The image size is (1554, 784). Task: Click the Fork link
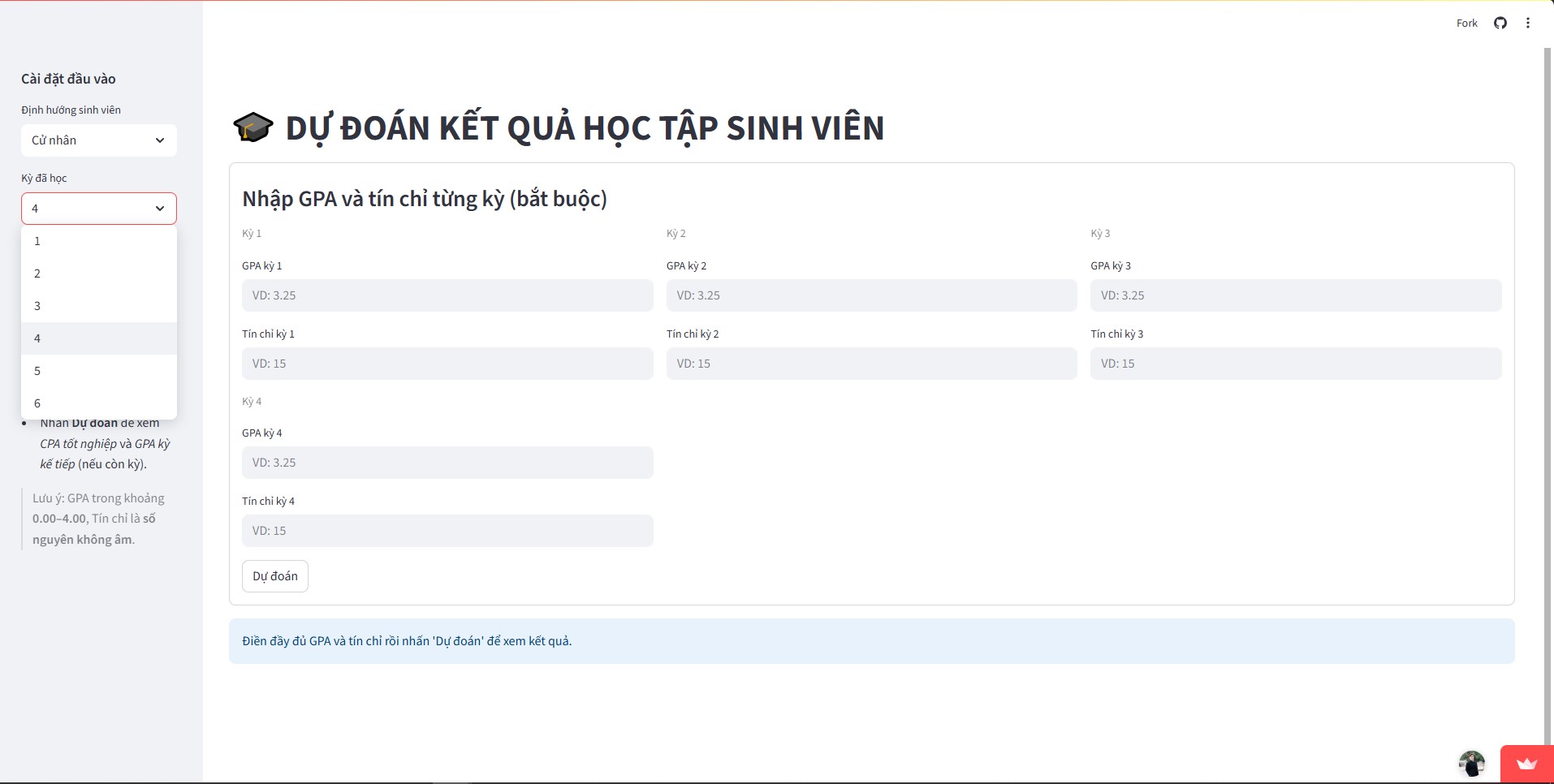point(1466,23)
